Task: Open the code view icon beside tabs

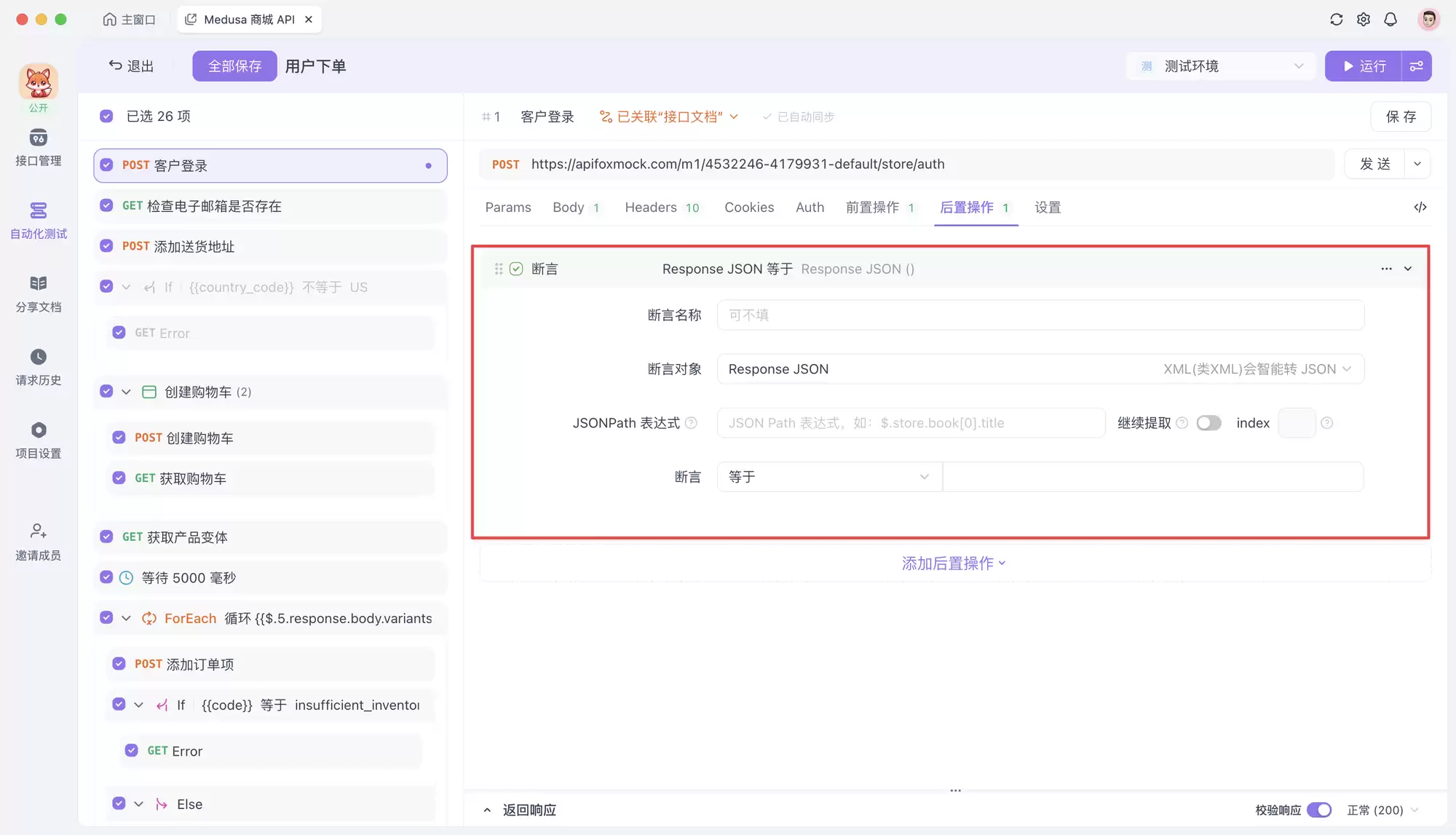Action: click(1420, 207)
